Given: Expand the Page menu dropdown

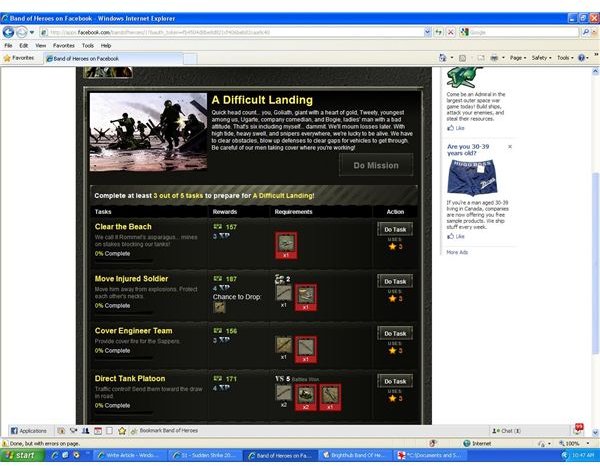Looking at the screenshot, I should tap(518, 58).
